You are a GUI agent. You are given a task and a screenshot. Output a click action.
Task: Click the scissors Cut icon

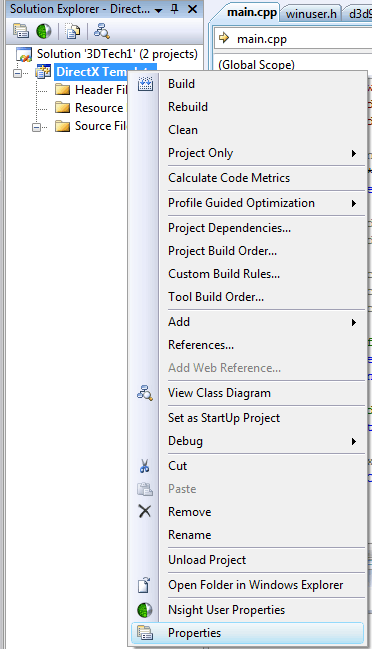tap(144, 466)
